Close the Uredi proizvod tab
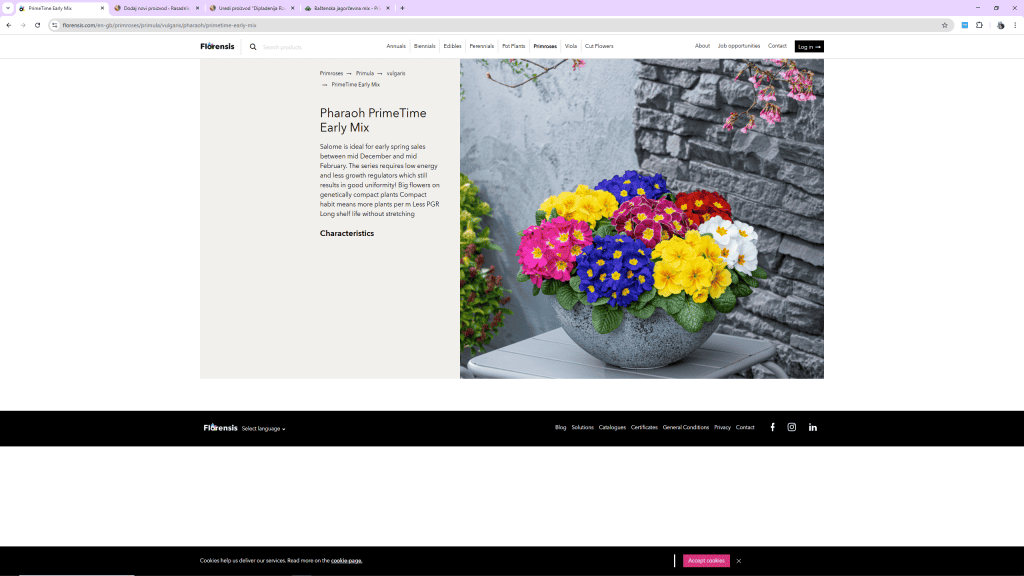1024x576 pixels. coord(293,8)
